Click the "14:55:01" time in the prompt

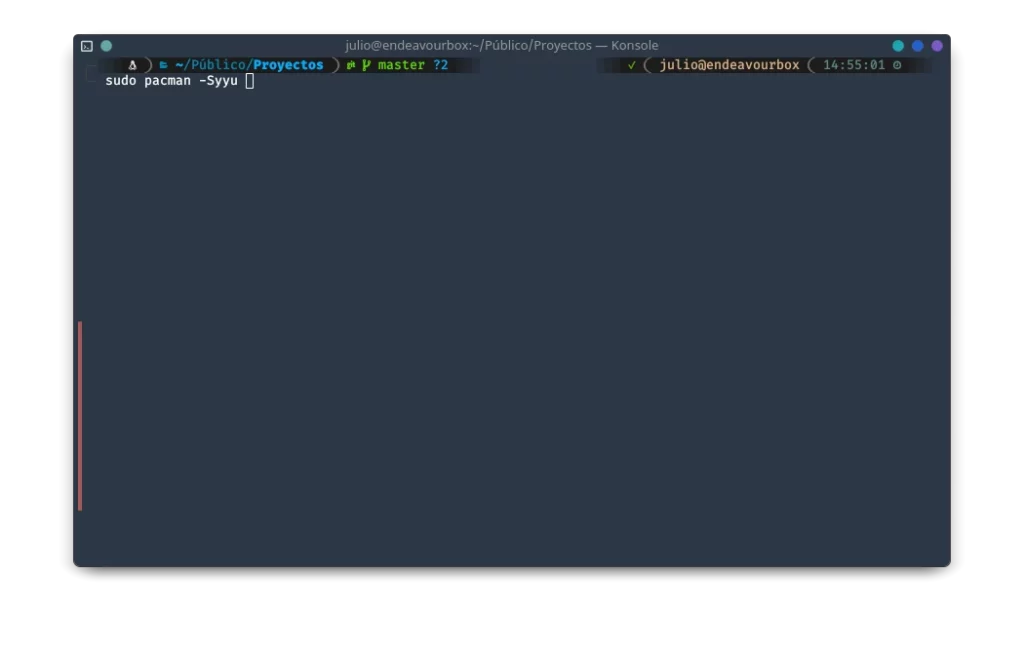(854, 65)
